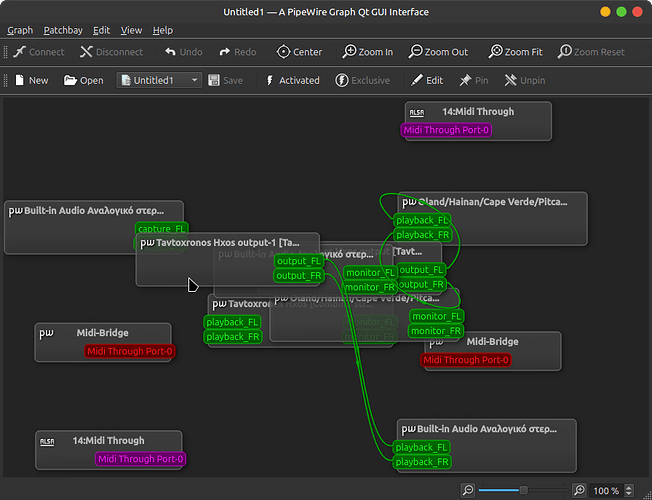Open a patchbay file
This screenshot has height=500, width=652.
[83, 80]
